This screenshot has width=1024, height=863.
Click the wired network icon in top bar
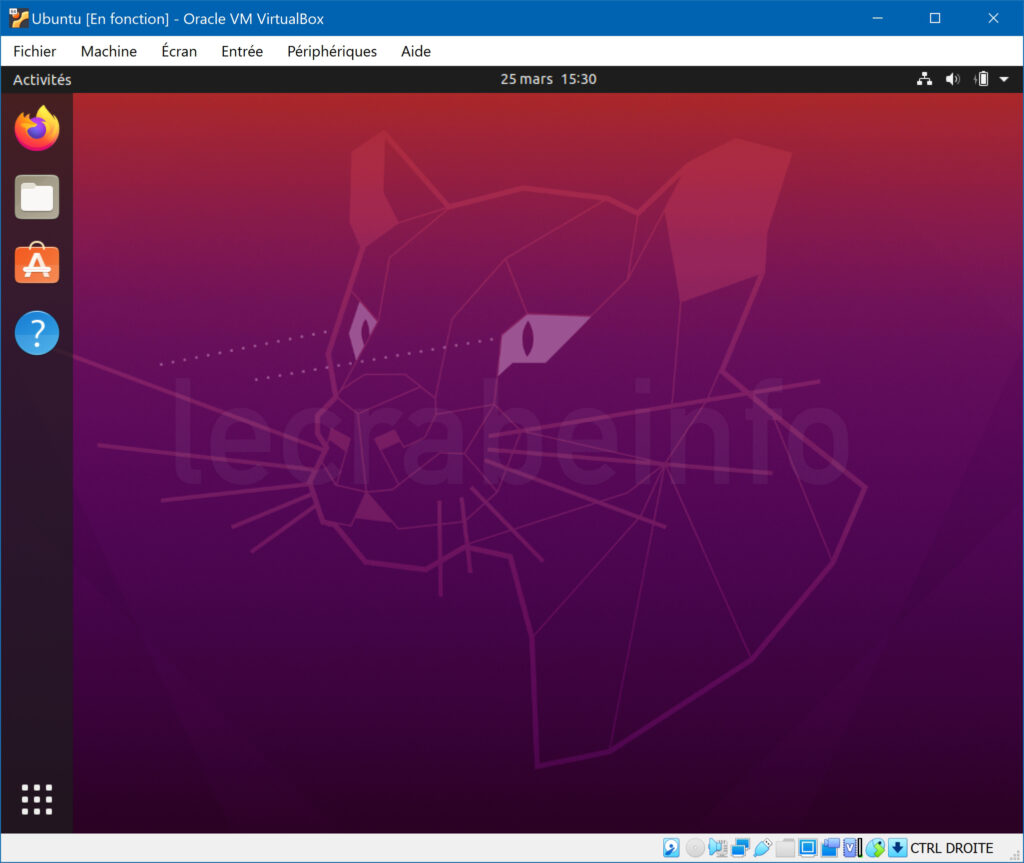(924, 79)
